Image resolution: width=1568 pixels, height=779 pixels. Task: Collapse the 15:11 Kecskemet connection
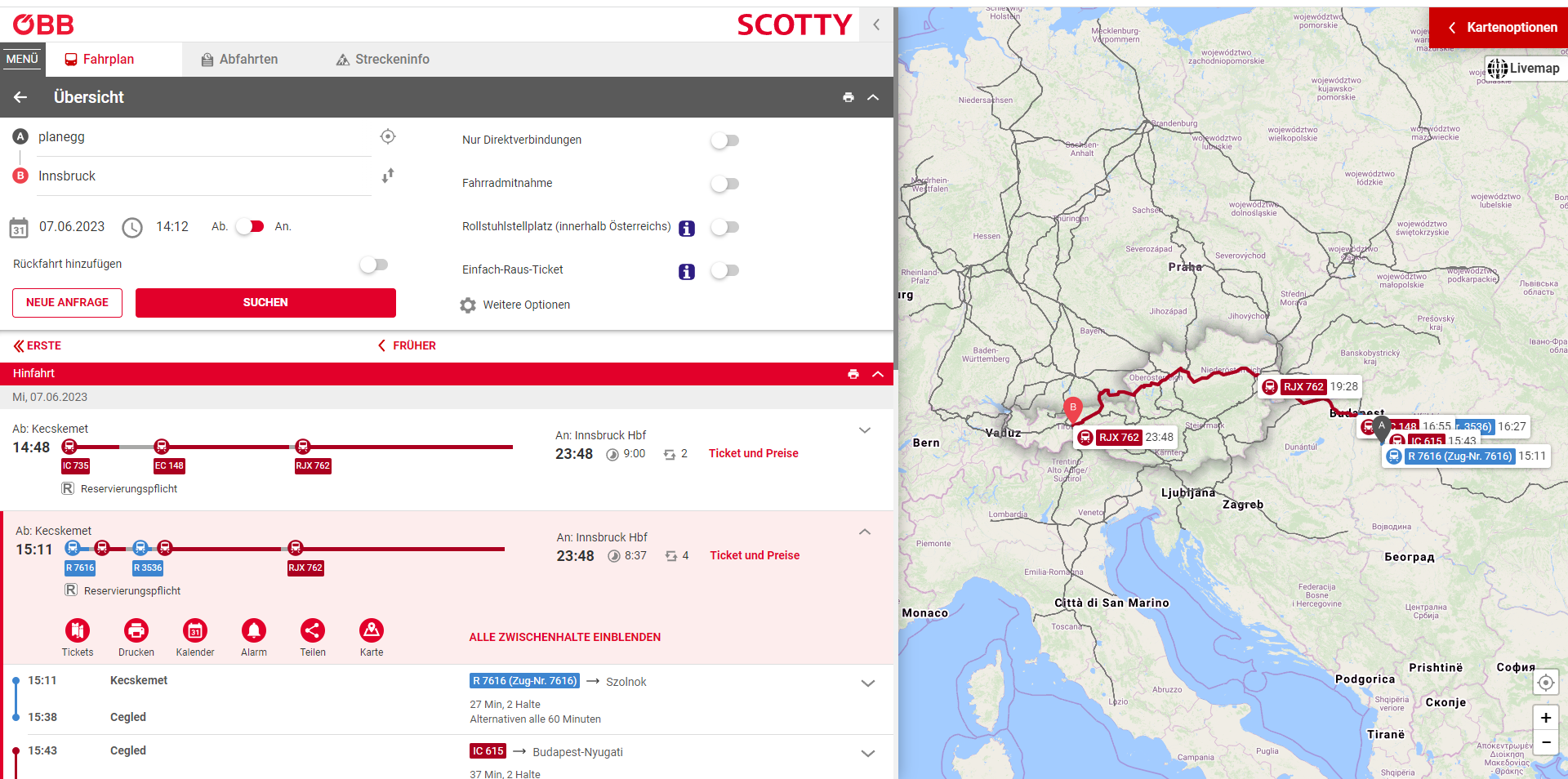[x=865, y=532]
